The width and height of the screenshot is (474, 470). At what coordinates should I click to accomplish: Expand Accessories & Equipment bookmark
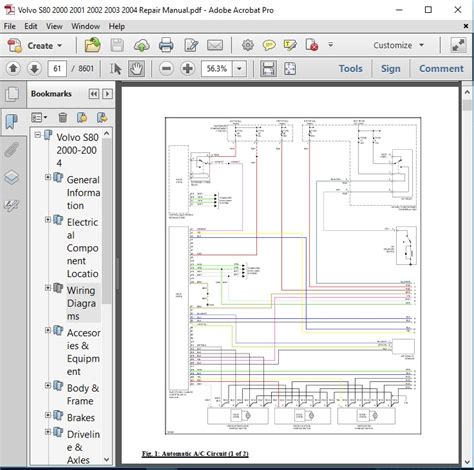coord(48,330)
